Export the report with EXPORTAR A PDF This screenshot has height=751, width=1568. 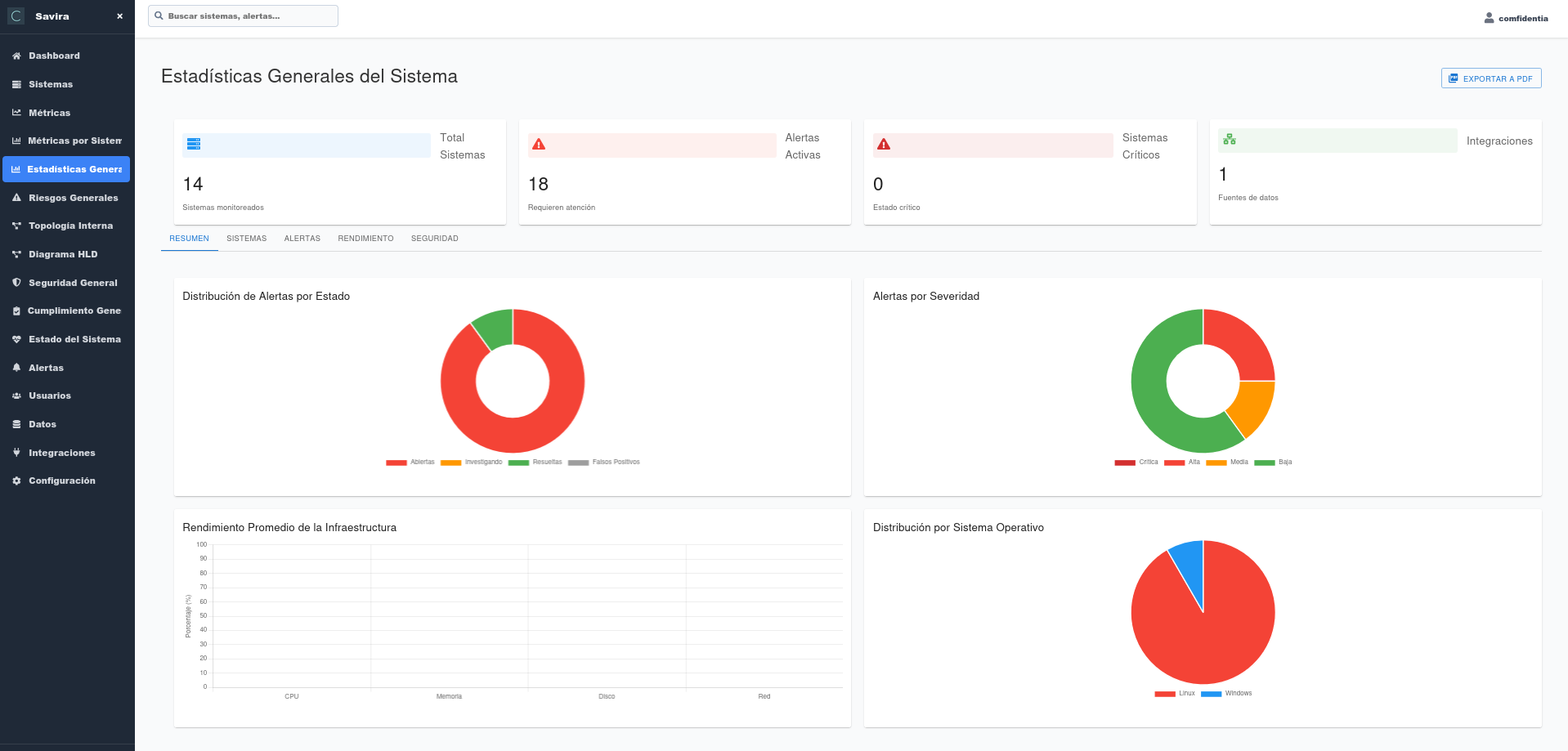point(1490,78)
